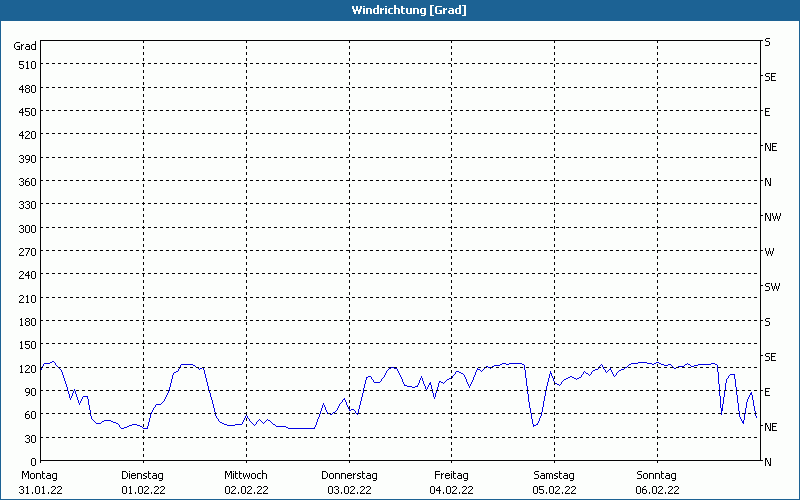The height and width of the screenshot is (500, 800).
Task: Click the "Sonntag" day label
Action: pyautogui.click(x=656, y=475)
